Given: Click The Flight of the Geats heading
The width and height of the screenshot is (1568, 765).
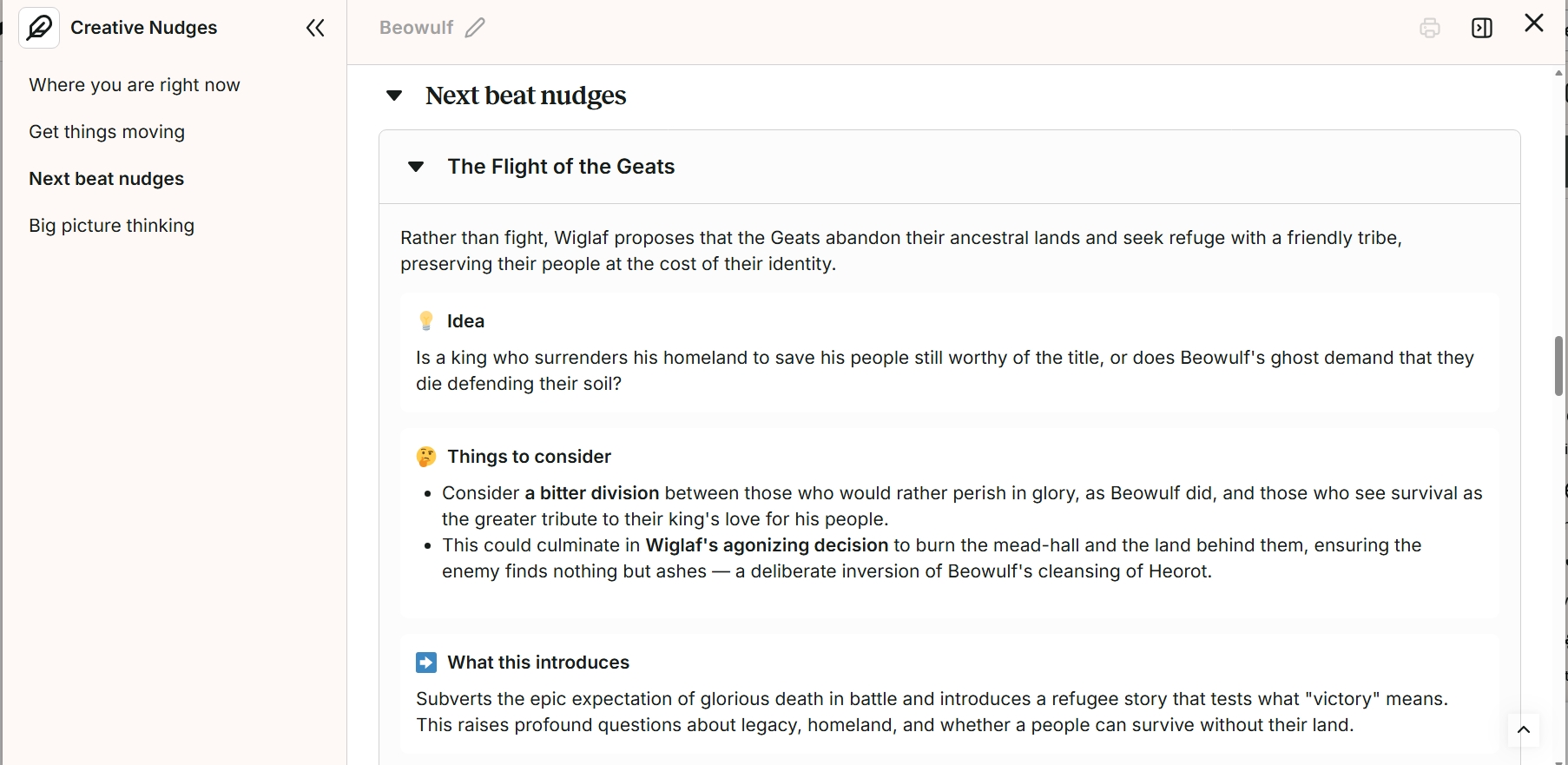Looking at the screenshot, I should [561, 167].
